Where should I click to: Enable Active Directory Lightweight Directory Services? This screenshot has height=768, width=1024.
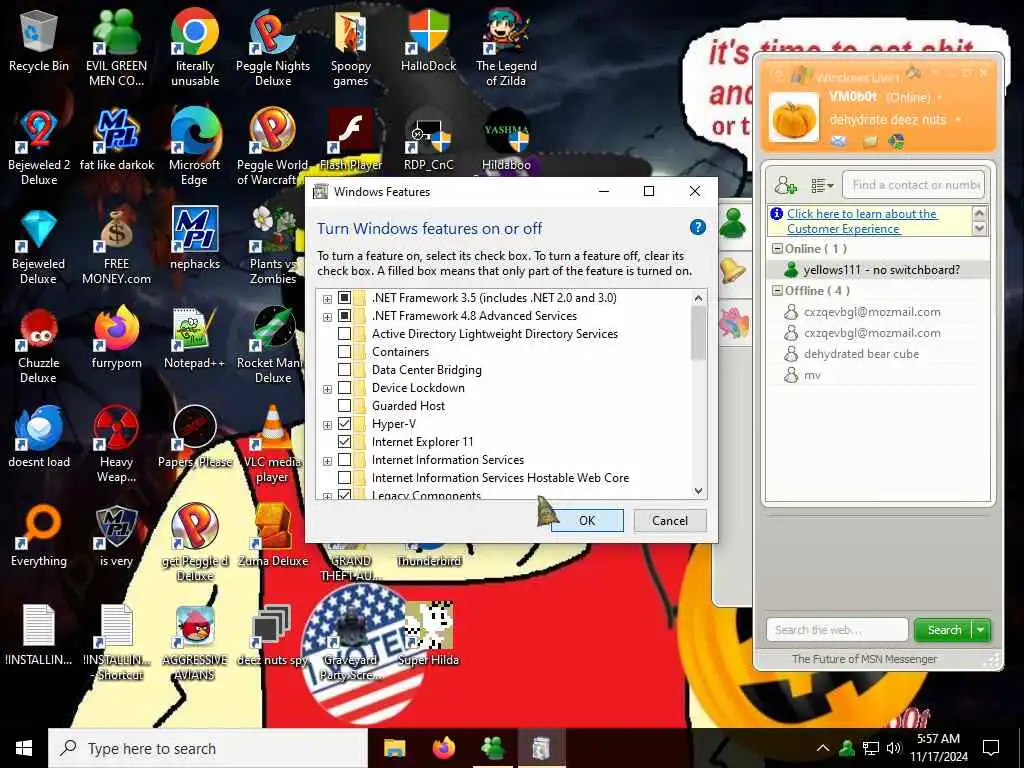click(344, 334)
